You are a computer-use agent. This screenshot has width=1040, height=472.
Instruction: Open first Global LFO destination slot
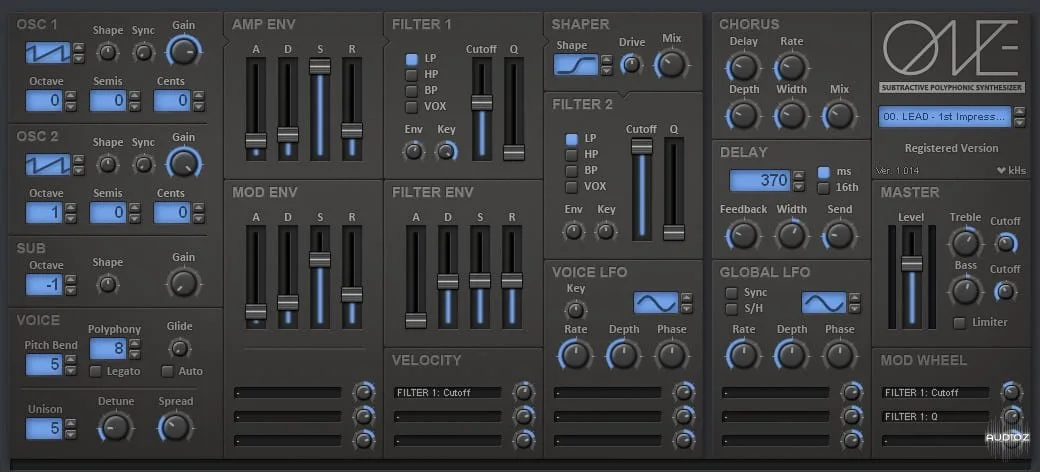pos(775,392)
